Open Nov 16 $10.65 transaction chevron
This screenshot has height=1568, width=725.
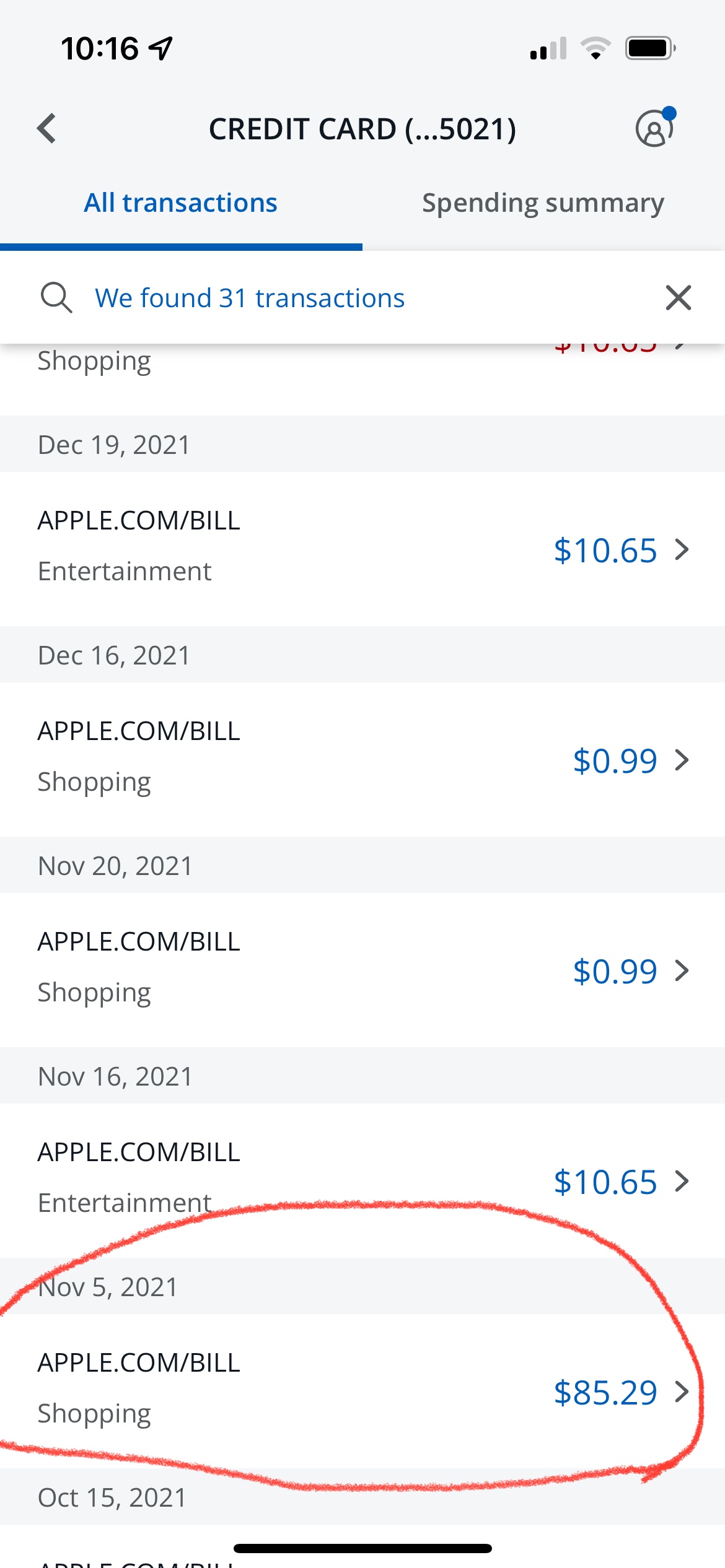tap(682, 1182)
